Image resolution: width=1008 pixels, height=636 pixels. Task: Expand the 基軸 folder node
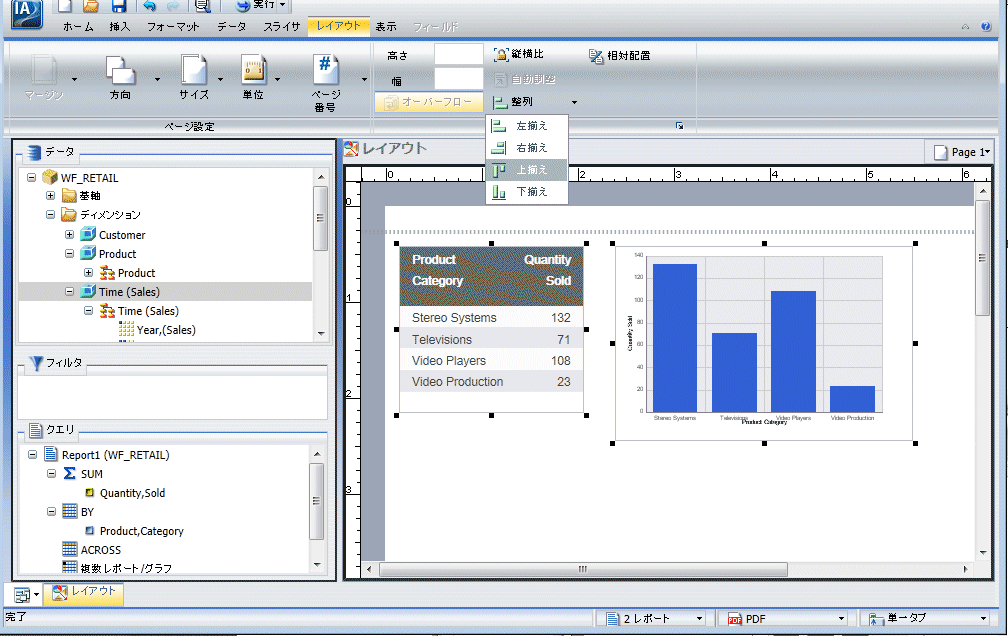(x=50, y=195)
